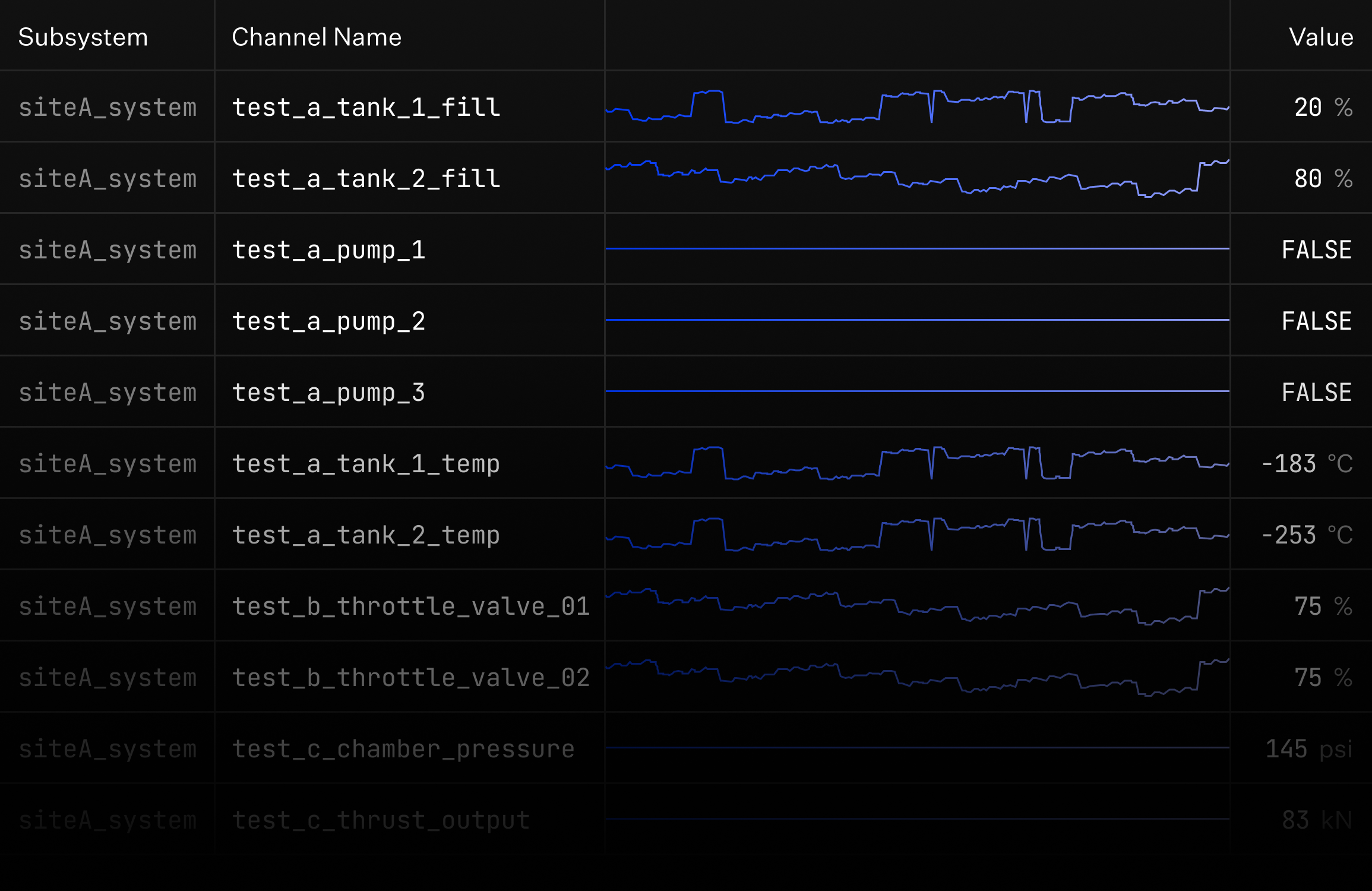This screenshot has width=1372, height=891.
Task: Open the test_a_pump_1 channel row
Action: 328,250
